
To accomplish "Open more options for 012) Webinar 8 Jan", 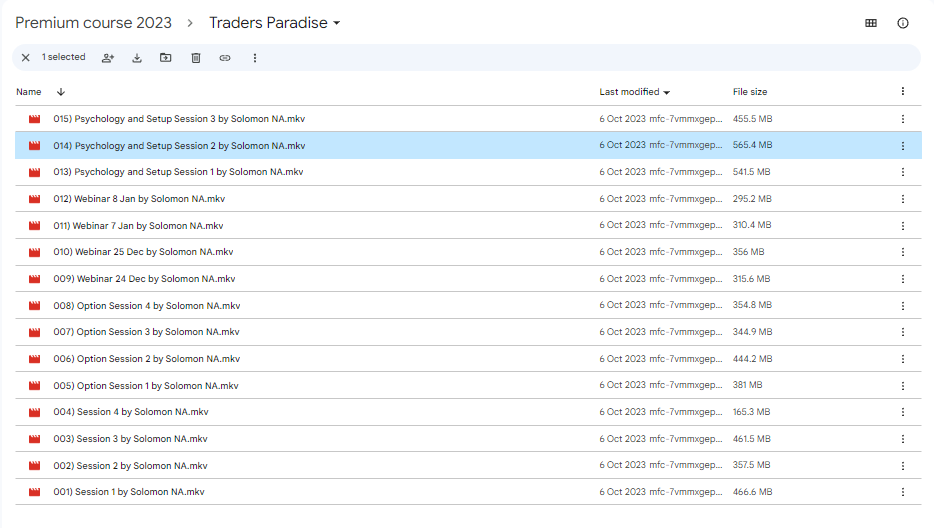I will click(903, 199).
